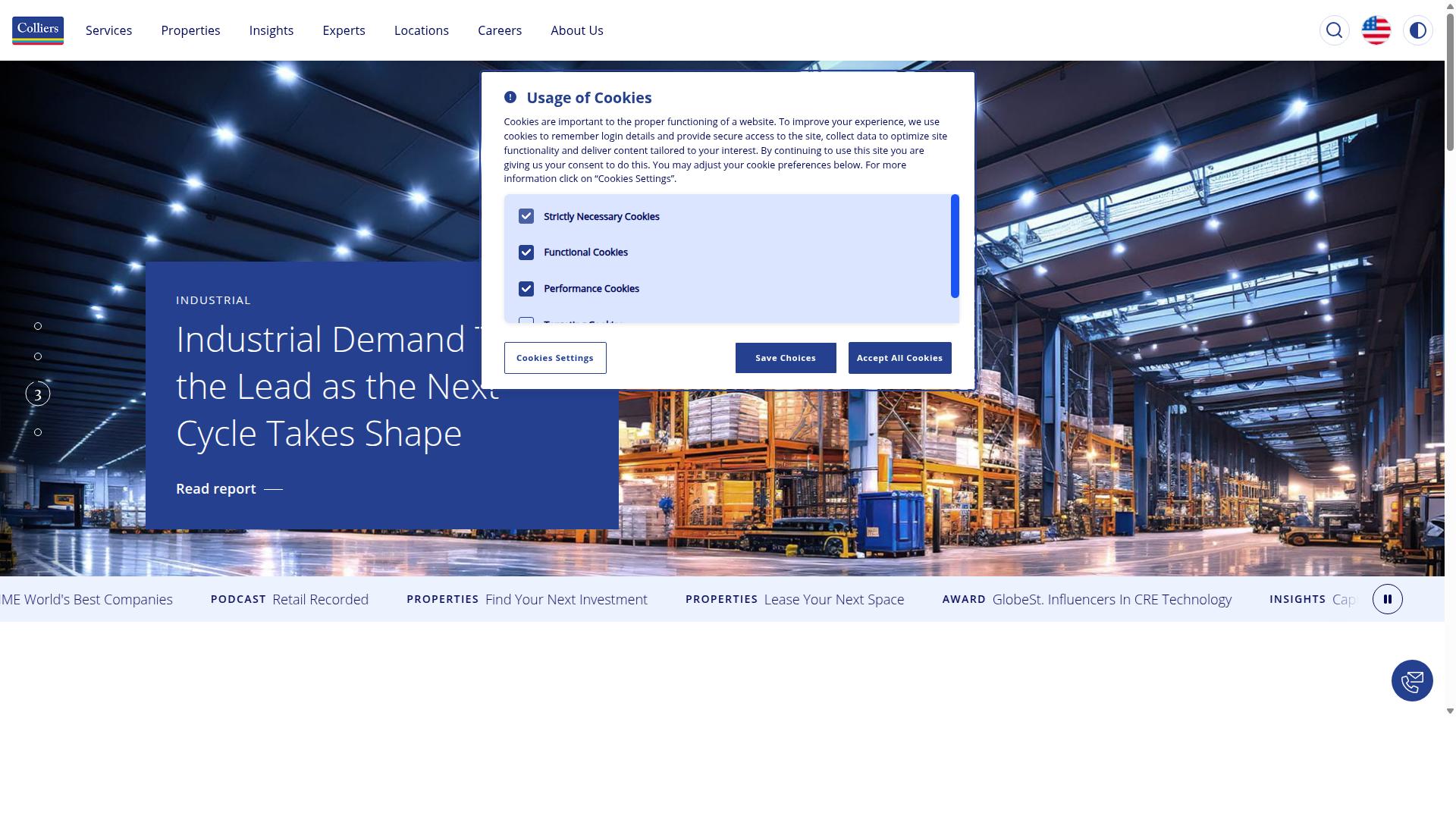Select active slide indicator number 3
Image resolution: width=1456 pixels, height=819 pixels.
click(38, 394)
